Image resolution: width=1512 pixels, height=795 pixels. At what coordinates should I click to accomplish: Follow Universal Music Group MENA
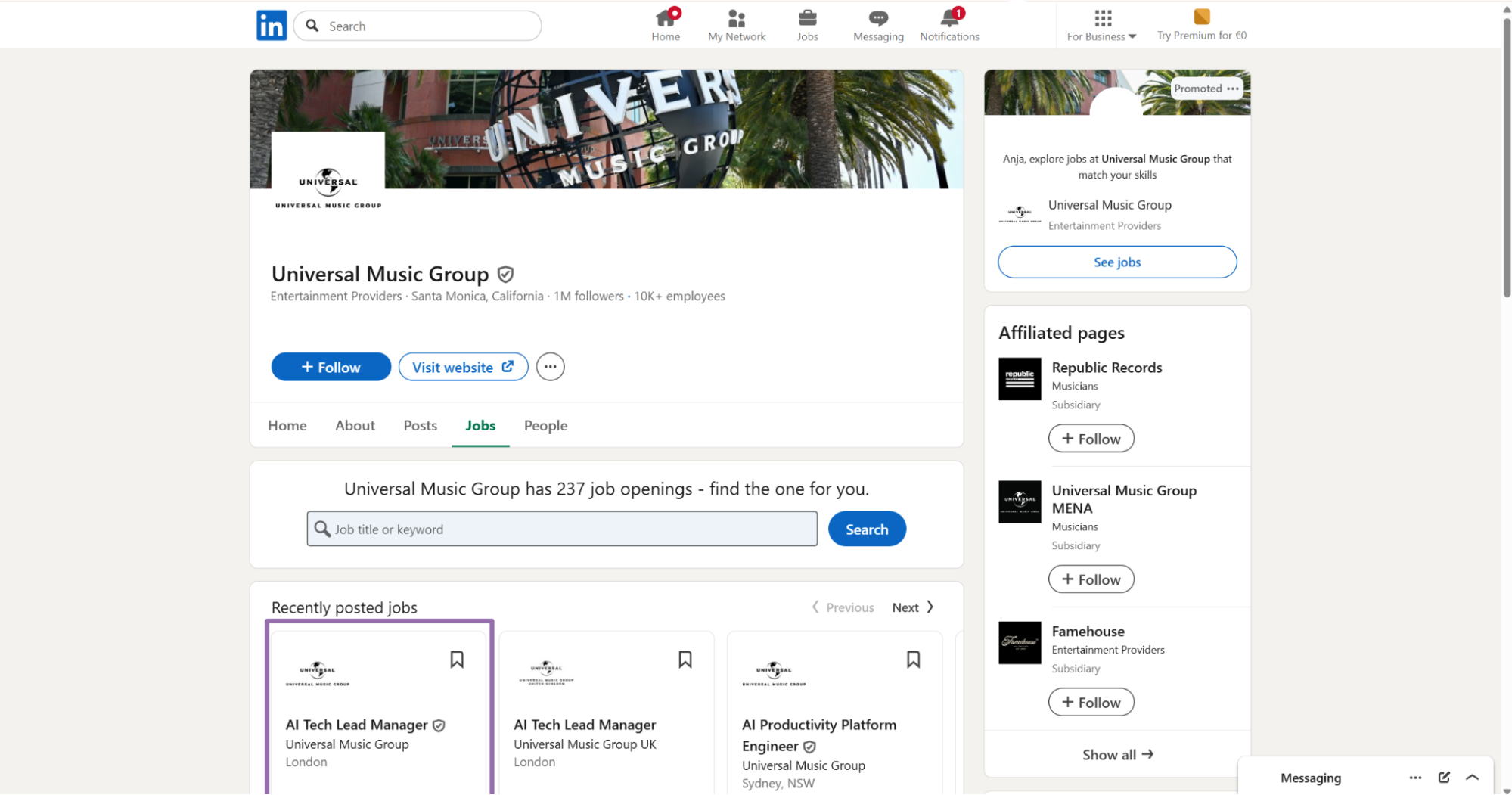click(1091, 579)
